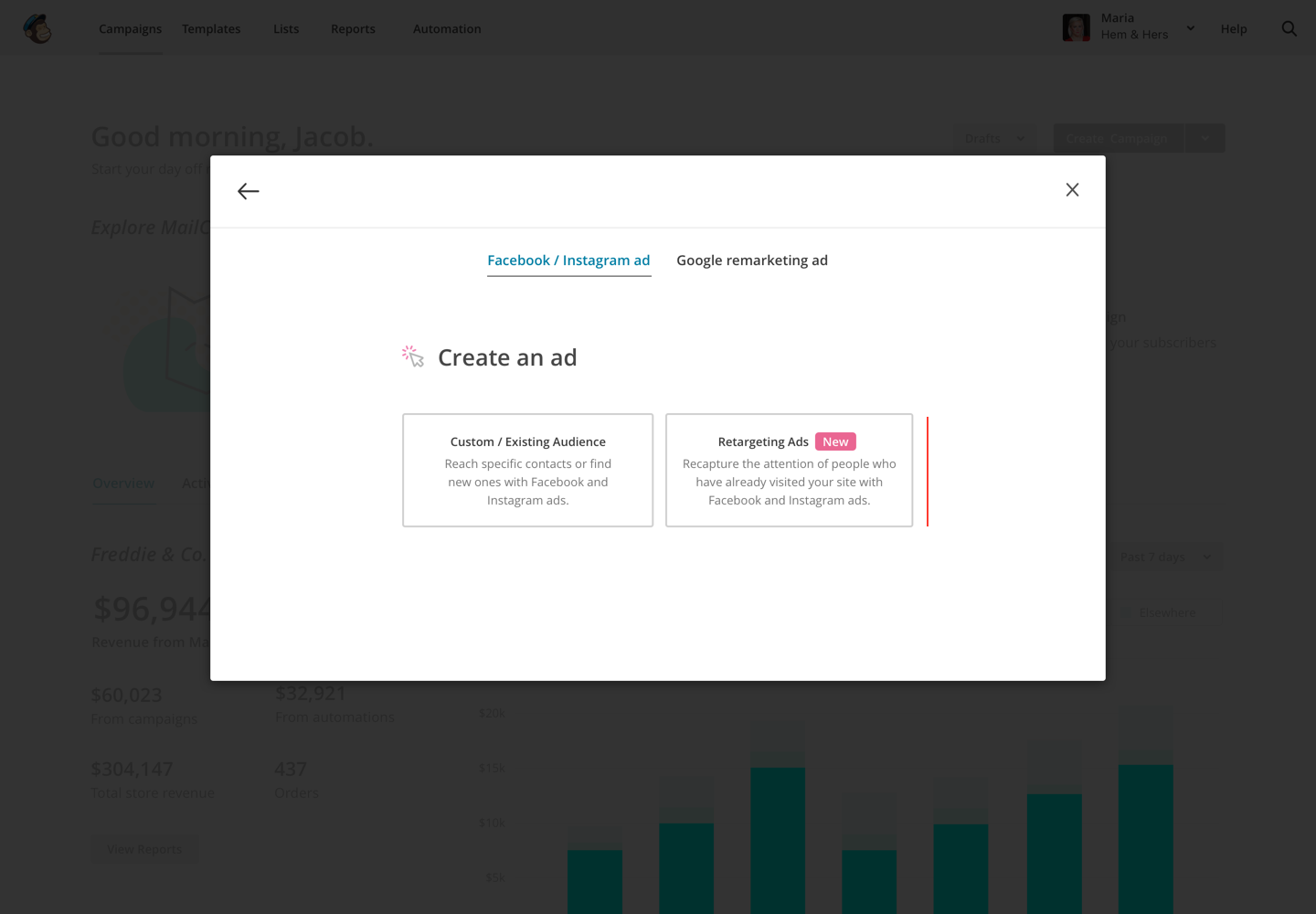Click the $304,147 total store revenue
1316x914 pixels.
(x=132, y=770)
